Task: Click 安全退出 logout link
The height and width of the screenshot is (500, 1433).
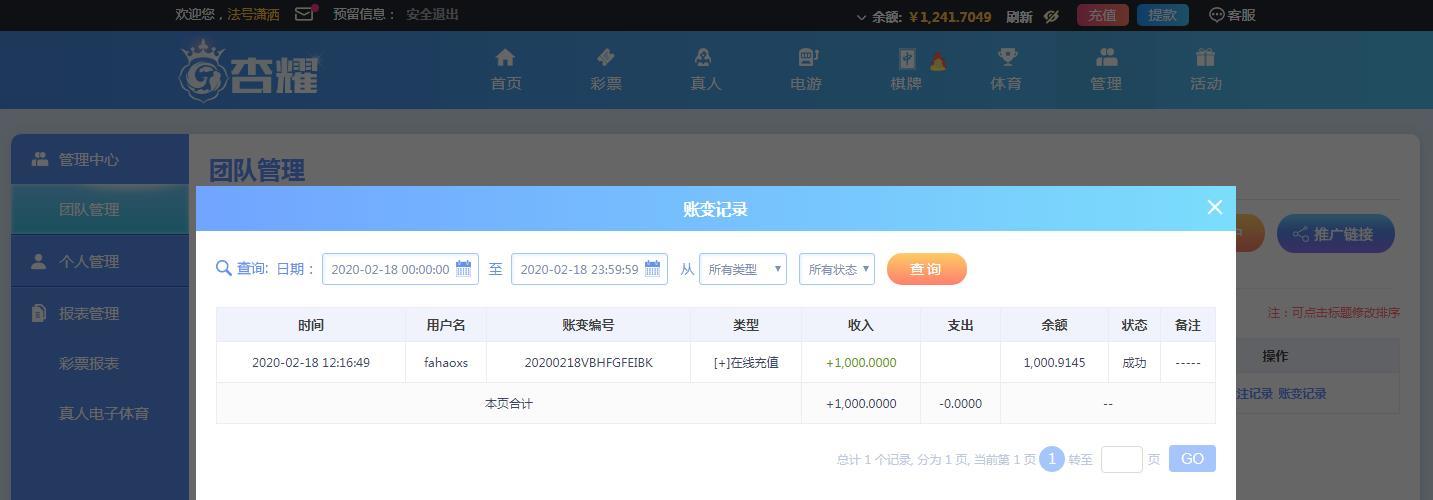Action: (x=433, y=15)
